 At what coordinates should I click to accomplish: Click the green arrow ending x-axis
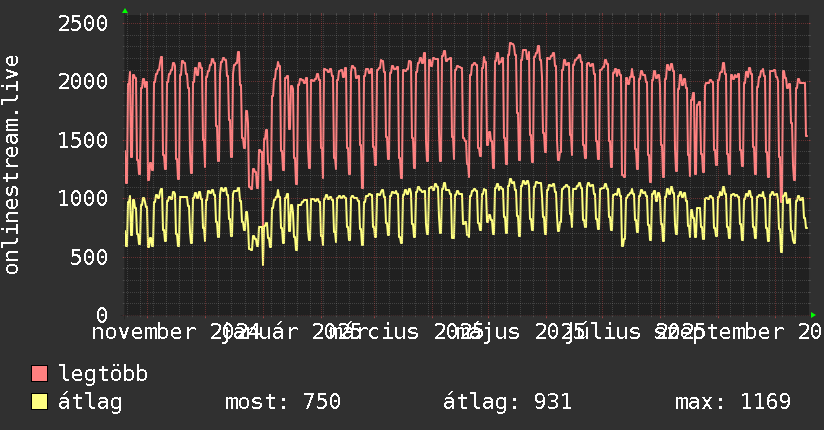(813, 315)
